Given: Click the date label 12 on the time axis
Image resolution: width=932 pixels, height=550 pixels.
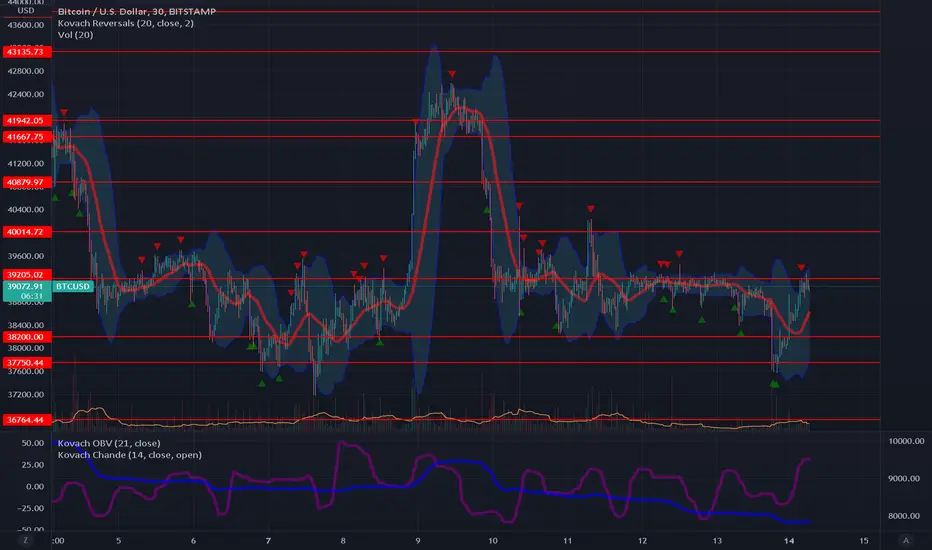Looking at the screenshot, I should point(643,540).
